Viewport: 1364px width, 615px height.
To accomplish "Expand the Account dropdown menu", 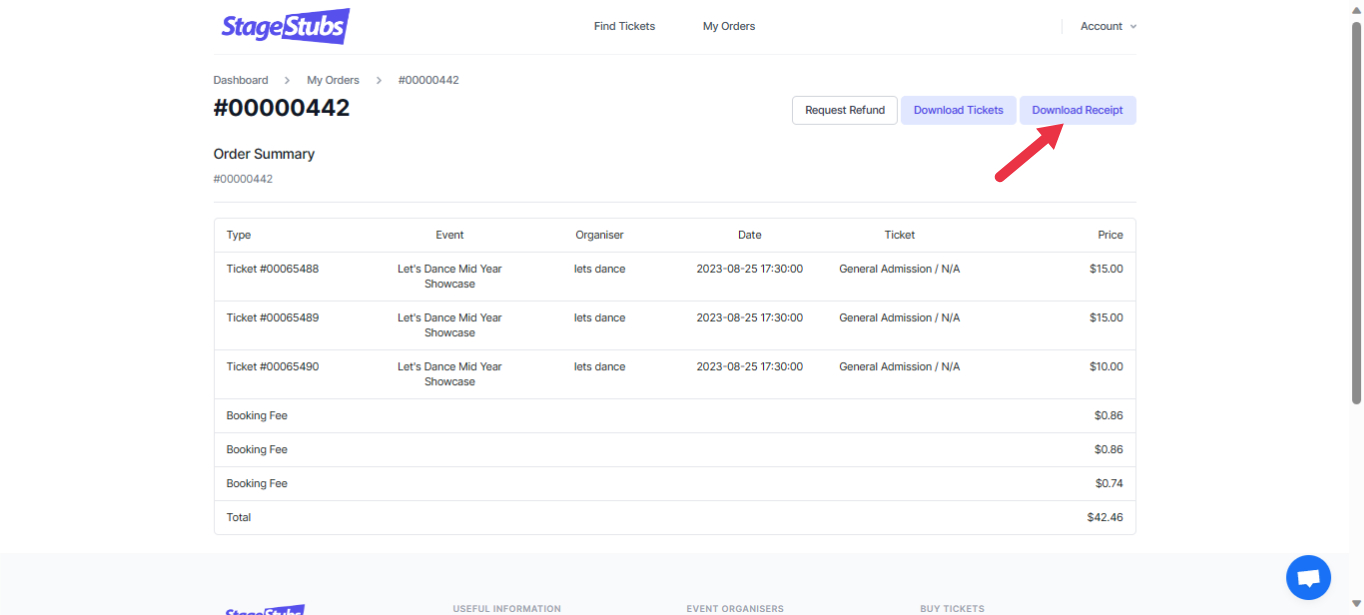I will point(1108,26).
